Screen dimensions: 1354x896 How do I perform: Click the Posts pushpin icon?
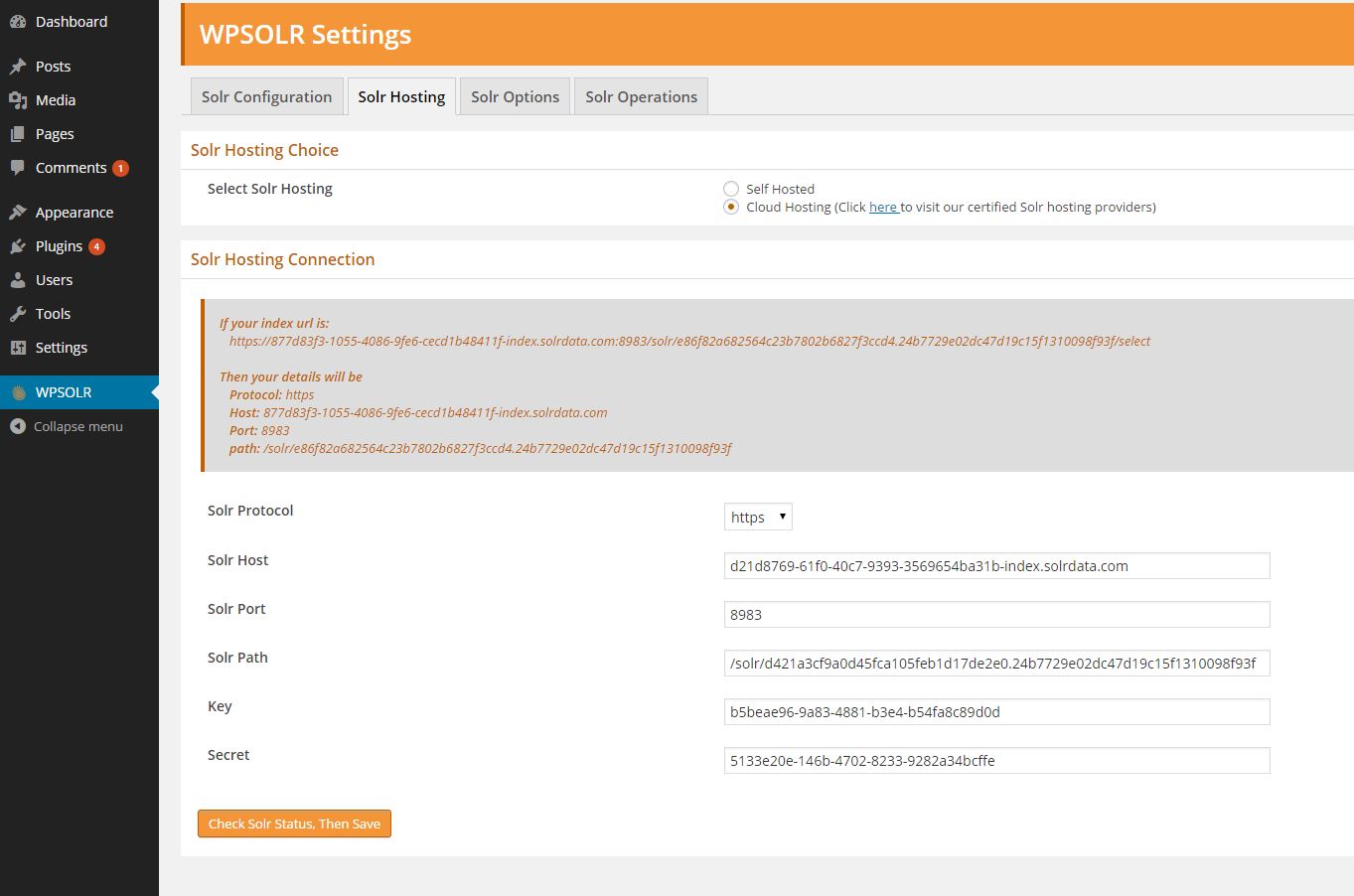(18, 67)
